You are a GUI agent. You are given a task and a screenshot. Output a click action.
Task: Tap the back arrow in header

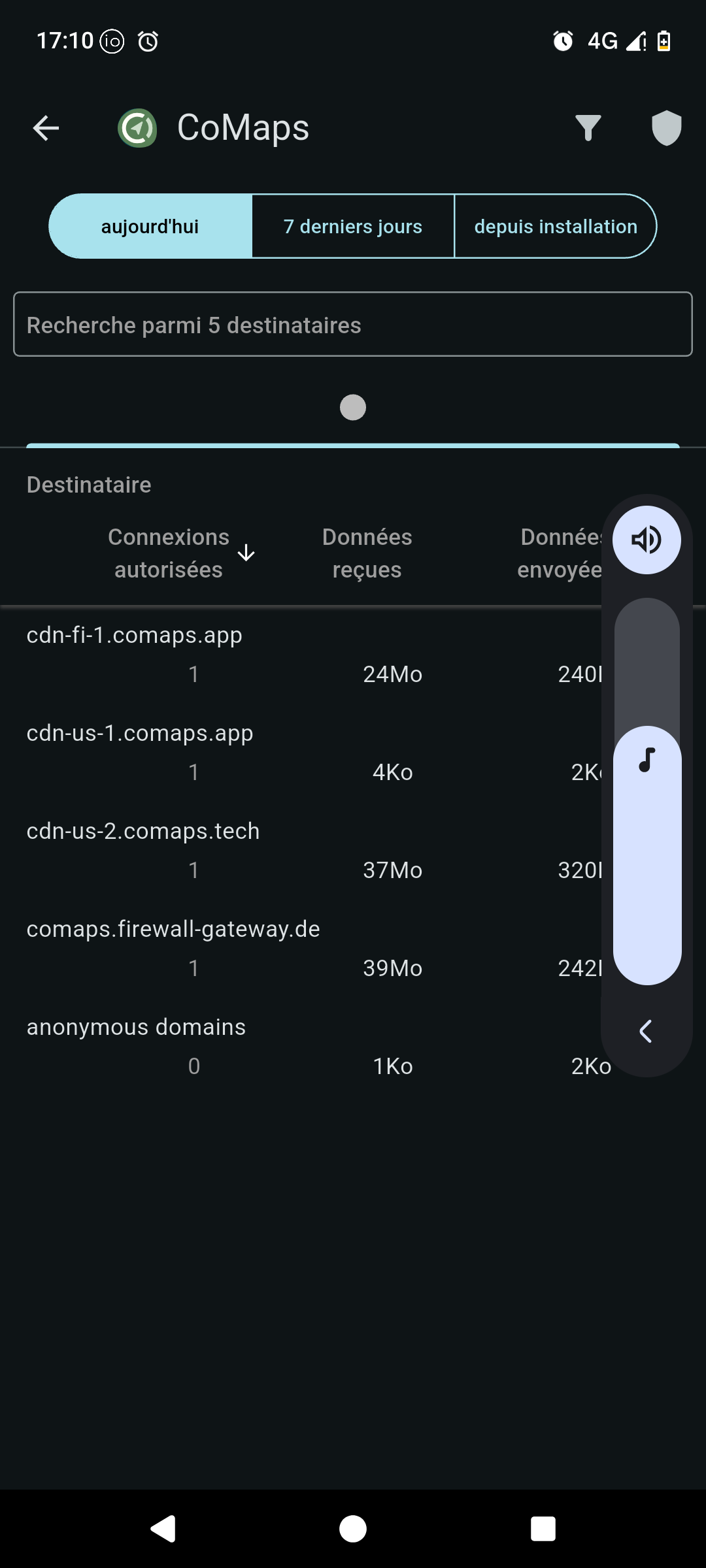pyautogui.click(x=46, y=128)
